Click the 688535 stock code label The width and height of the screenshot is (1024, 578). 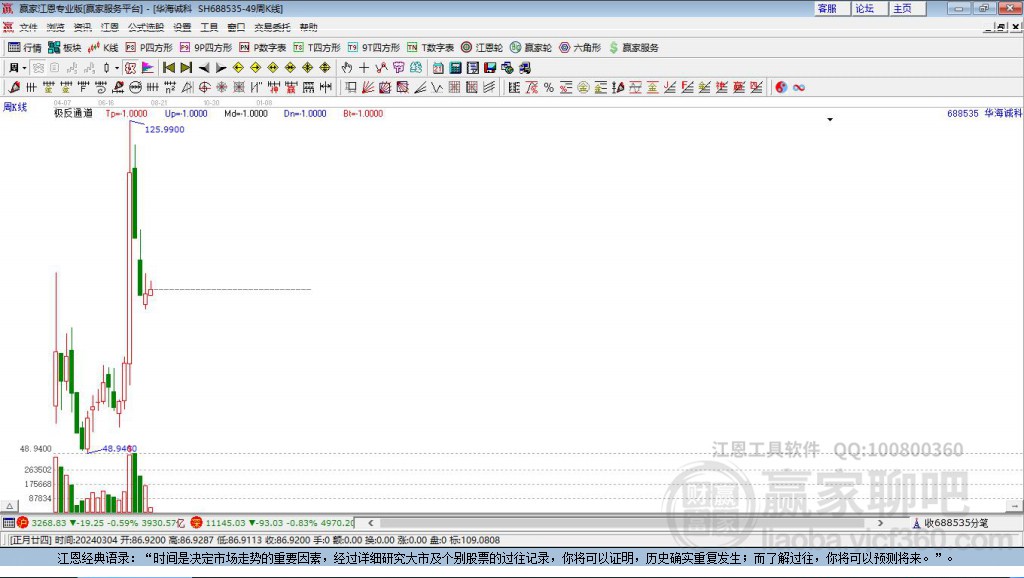click(x=963, y=113)
